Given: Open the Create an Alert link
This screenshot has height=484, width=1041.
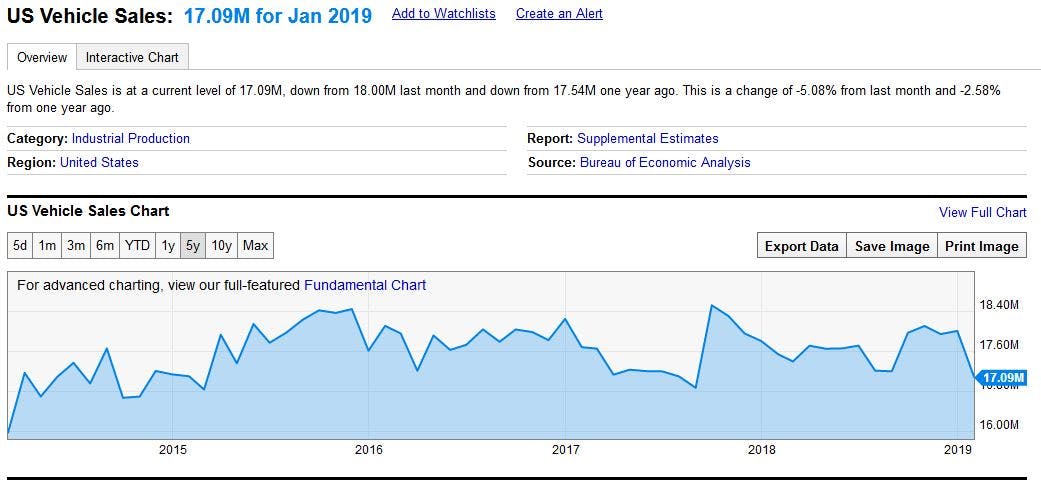Looking at the screenshot, I should coord(559,14).
